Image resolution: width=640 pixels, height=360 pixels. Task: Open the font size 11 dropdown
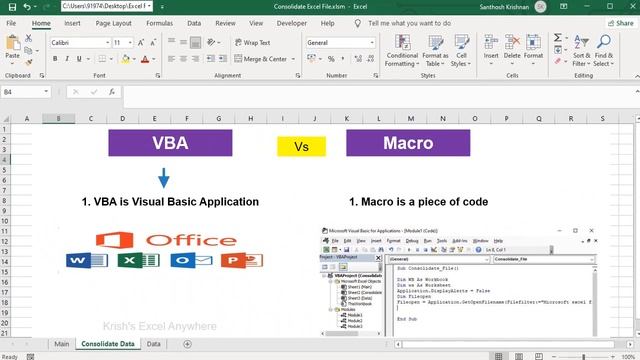pyautogui.click(x=130, y=42)
